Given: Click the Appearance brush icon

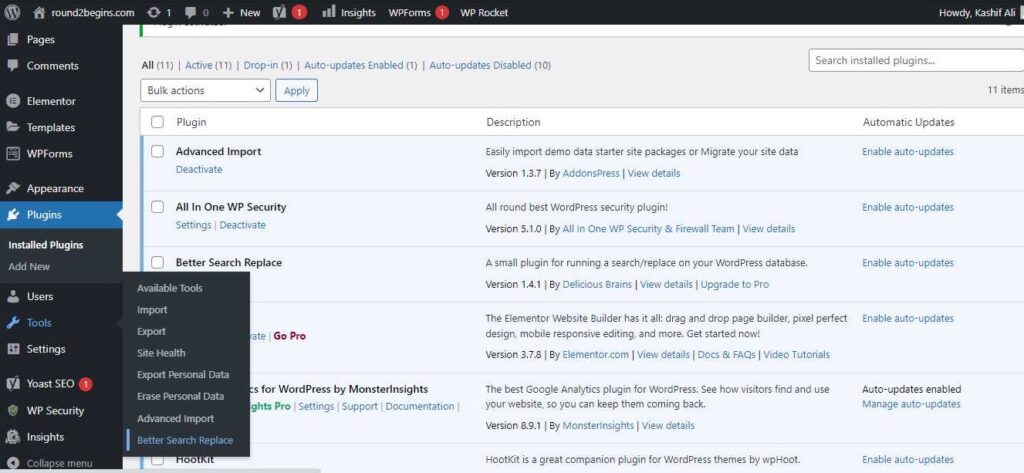Looking at the screenshot, I should coord(13,188).
